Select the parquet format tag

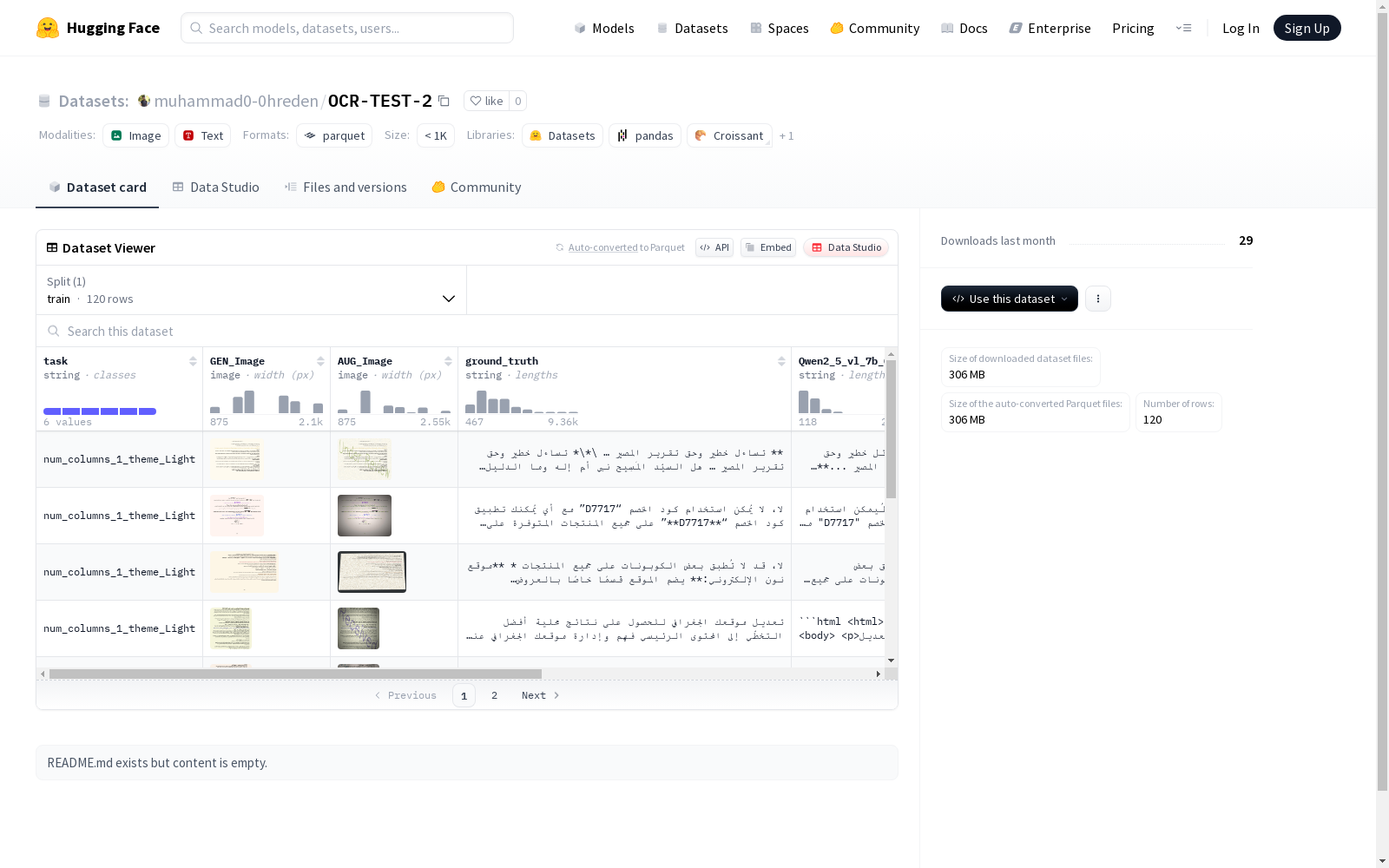[x=334, y=135]
